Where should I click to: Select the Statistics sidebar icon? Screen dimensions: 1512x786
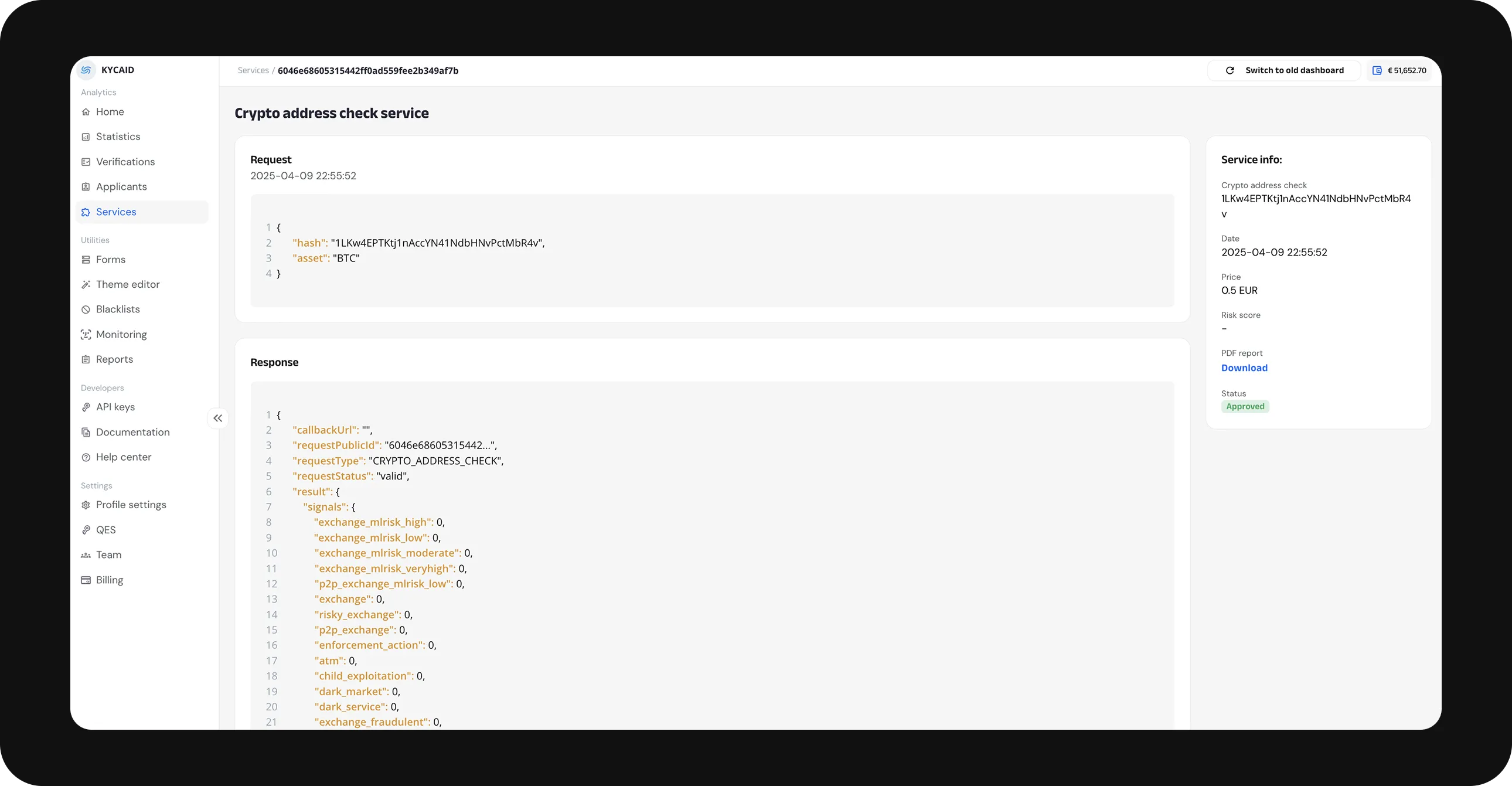(x=117, y=136)
